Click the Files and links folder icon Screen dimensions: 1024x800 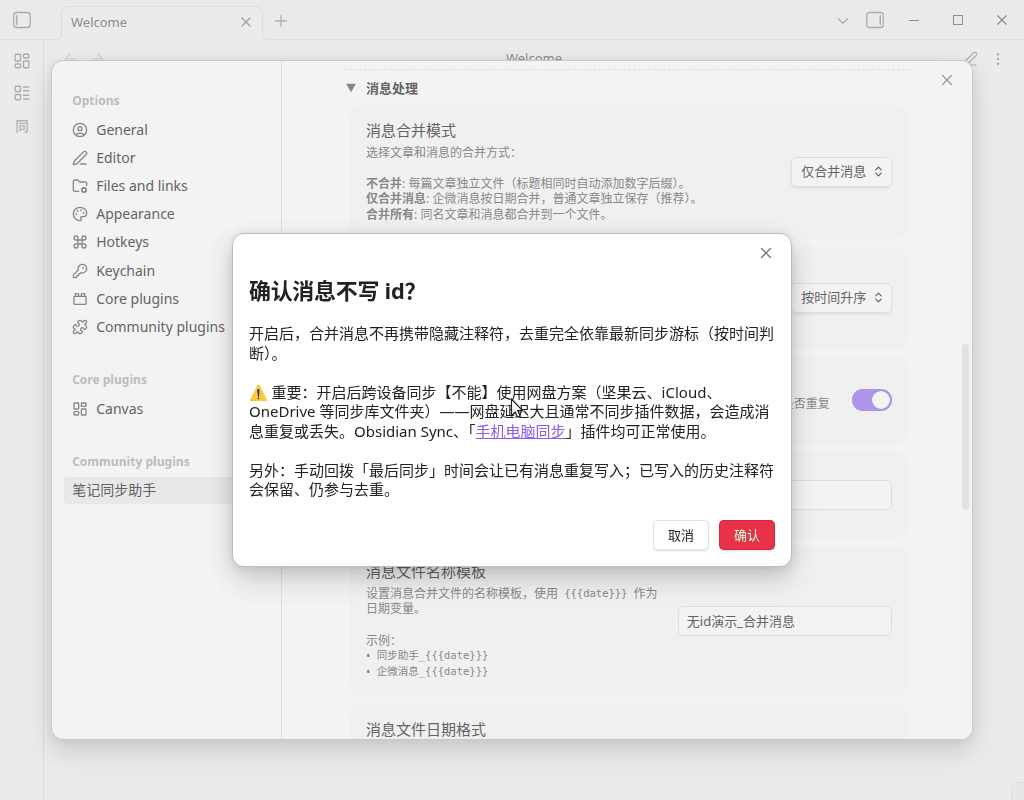click(80, 186)
